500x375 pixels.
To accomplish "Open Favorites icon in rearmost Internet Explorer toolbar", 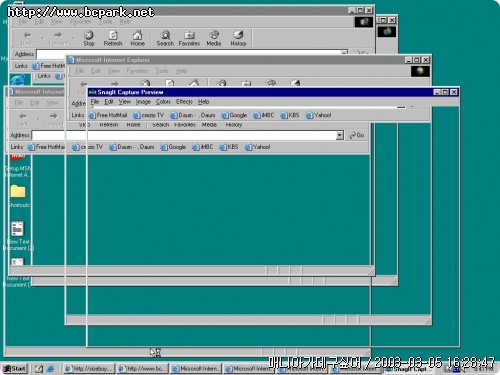I will point(189,35).
